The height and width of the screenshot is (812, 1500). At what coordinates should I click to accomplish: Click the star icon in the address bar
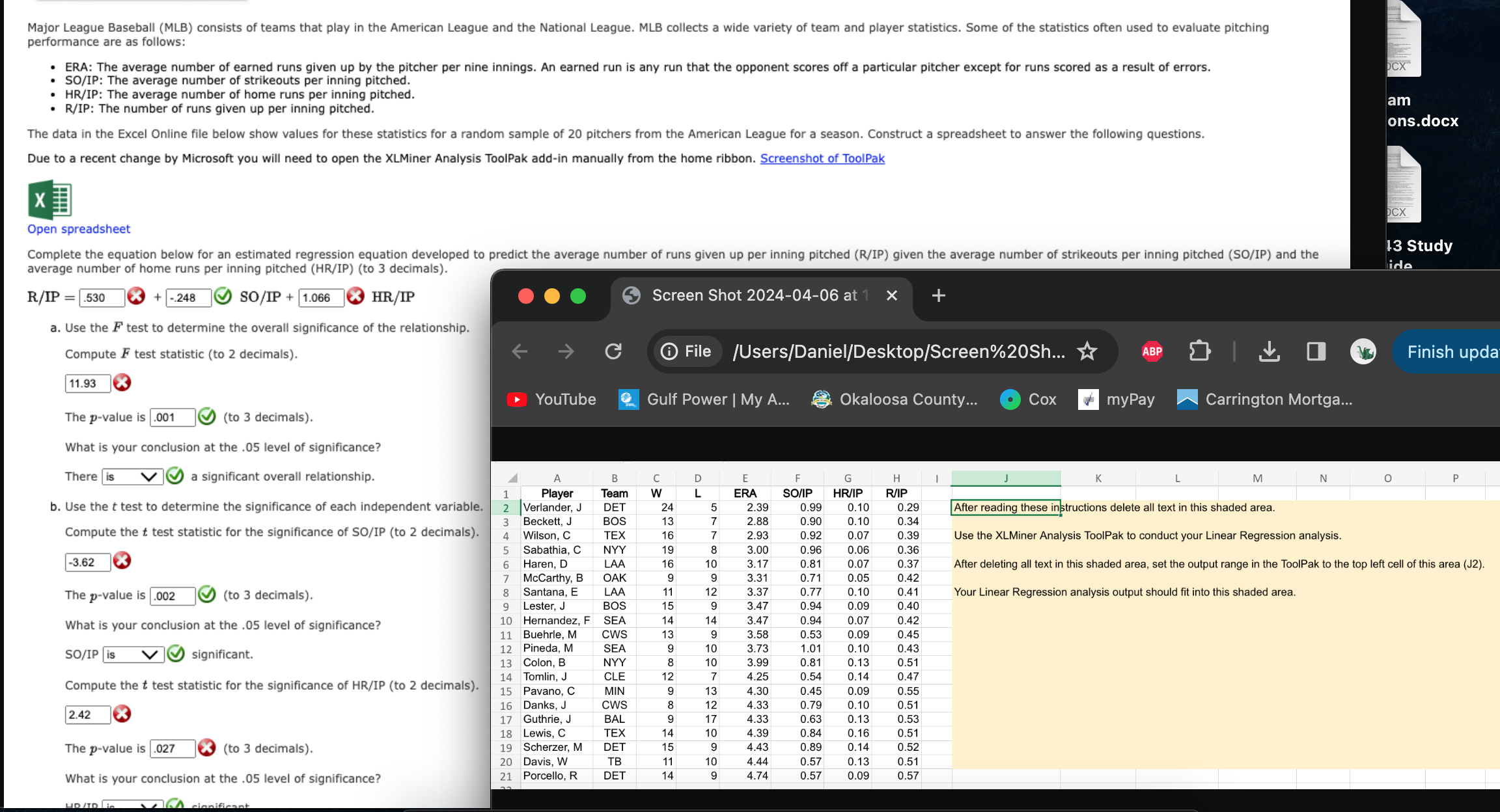tap(1086, 350)
